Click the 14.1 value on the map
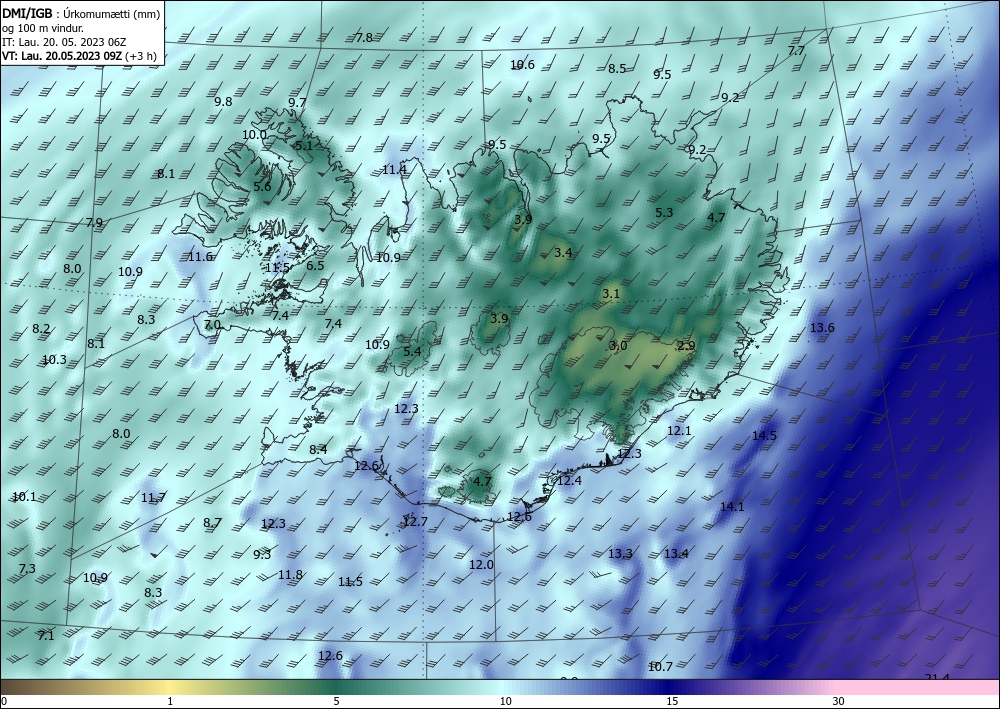Image resolution: width=1000 pixels, height=709 pixels. point(732,506)
